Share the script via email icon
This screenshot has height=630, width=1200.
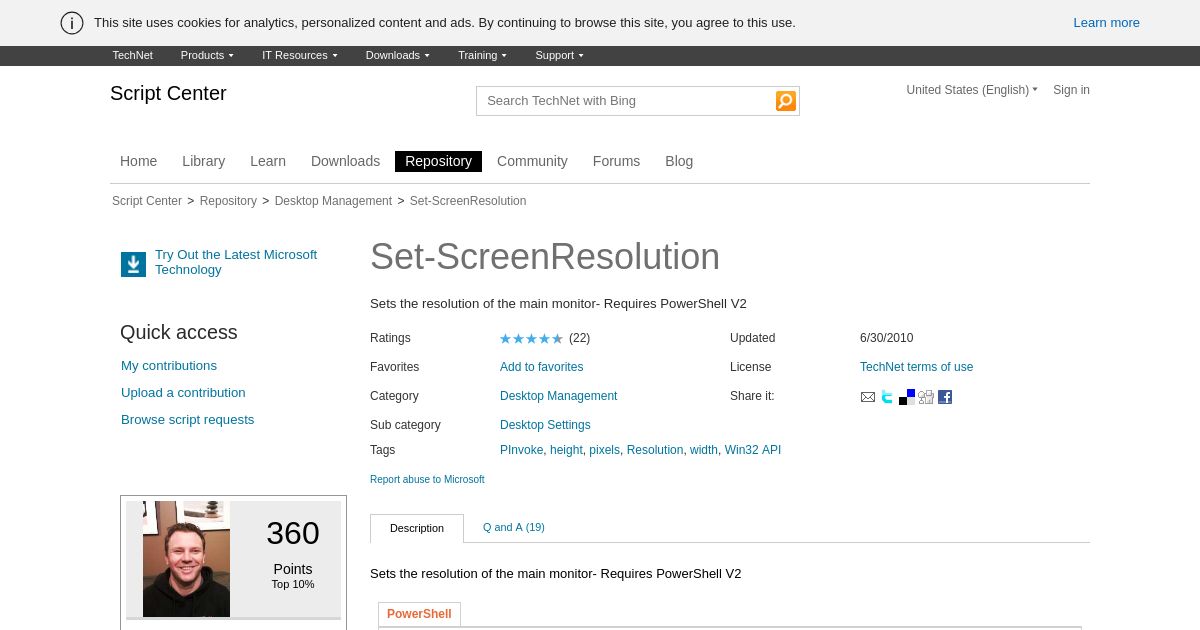point(868,397)
